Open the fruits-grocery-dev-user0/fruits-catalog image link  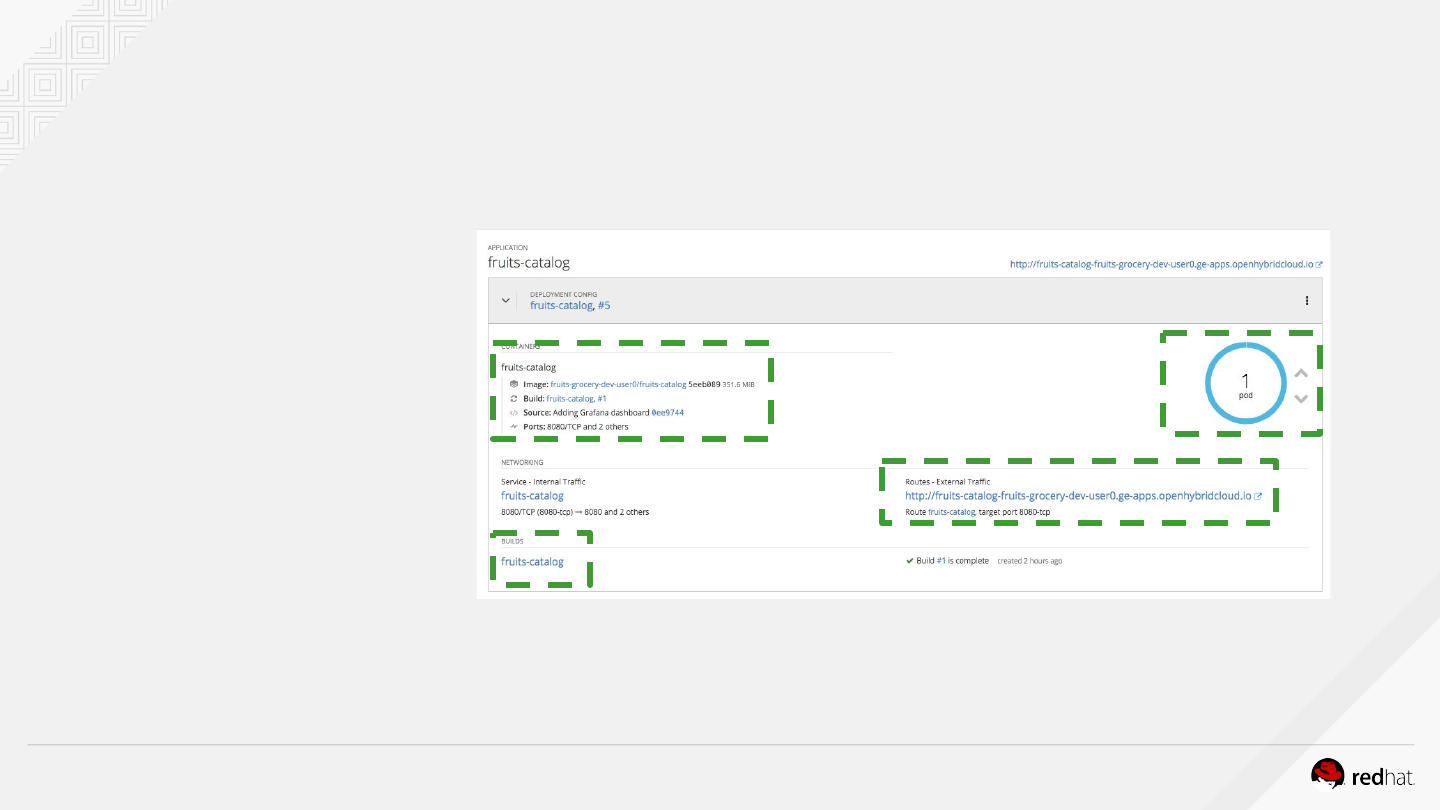(x=618, y=384)
